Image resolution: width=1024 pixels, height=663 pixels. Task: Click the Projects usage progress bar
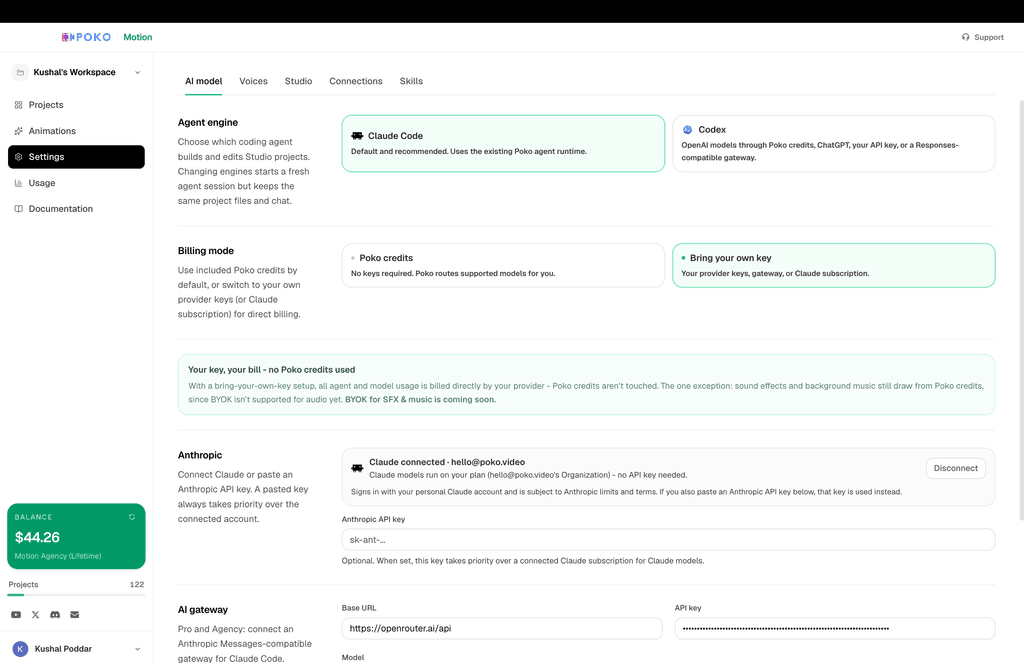pos(76,595)
